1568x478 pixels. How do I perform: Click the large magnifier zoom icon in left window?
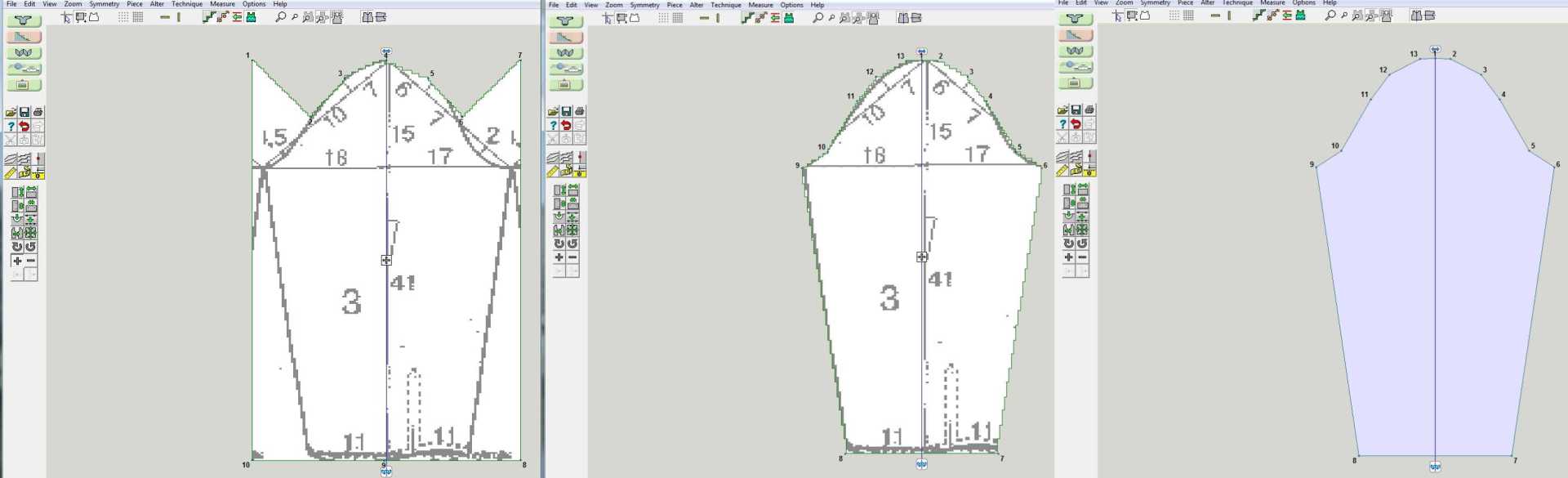tap(280, 17)
